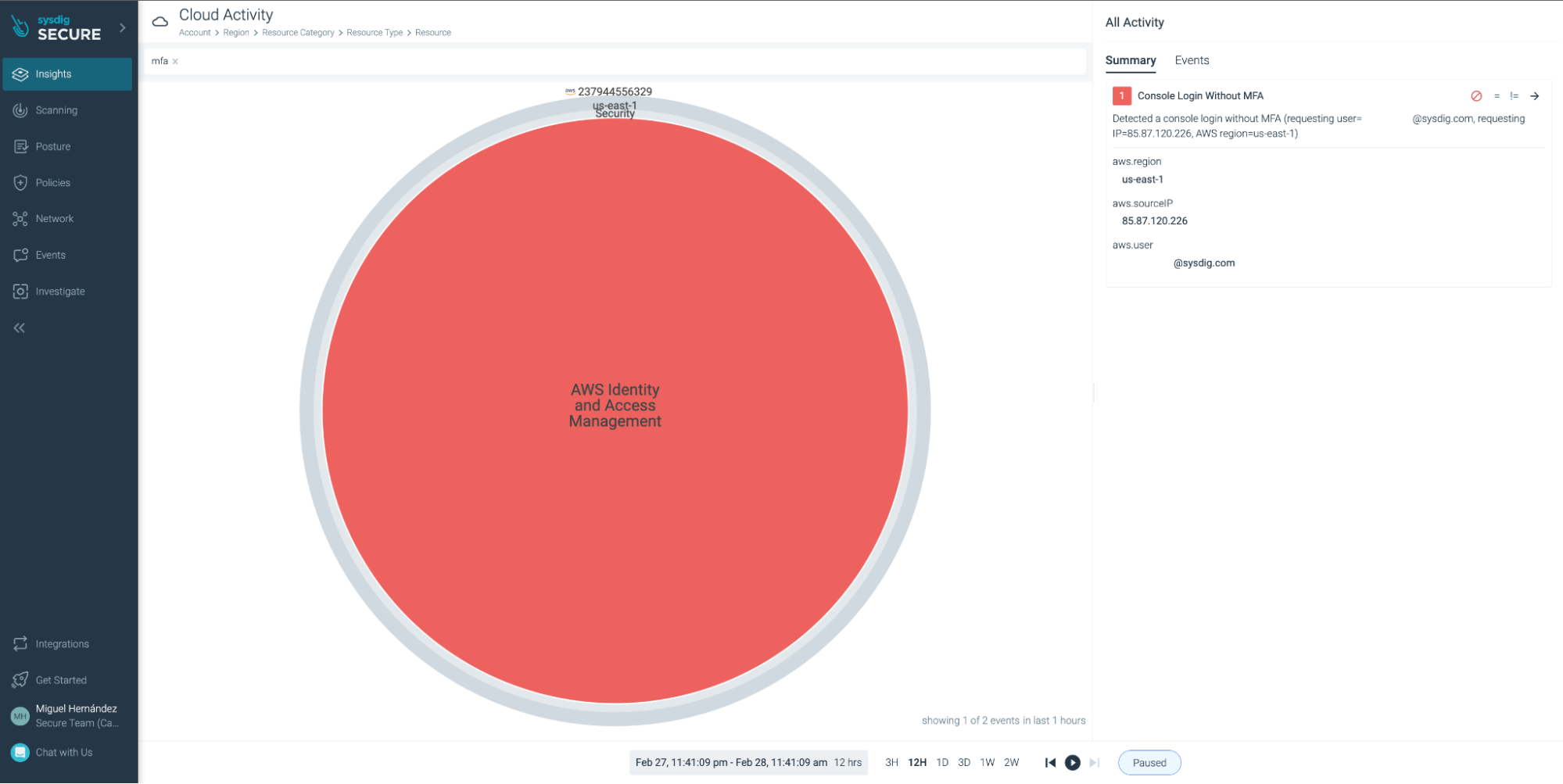Screen dimensions: 1563x784
Task: Click the 85.87.120.226 source IP value
Action: [x=1154, y=221]
